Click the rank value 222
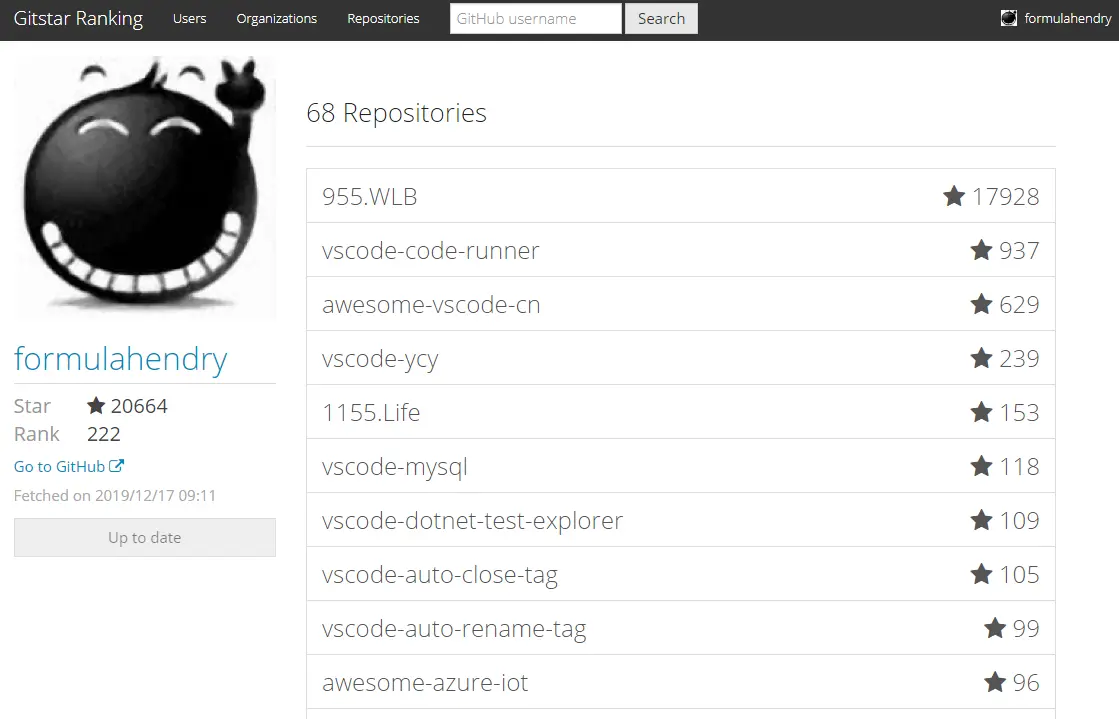This screenshot has height=719, width=1119. [x=103, y=434]
